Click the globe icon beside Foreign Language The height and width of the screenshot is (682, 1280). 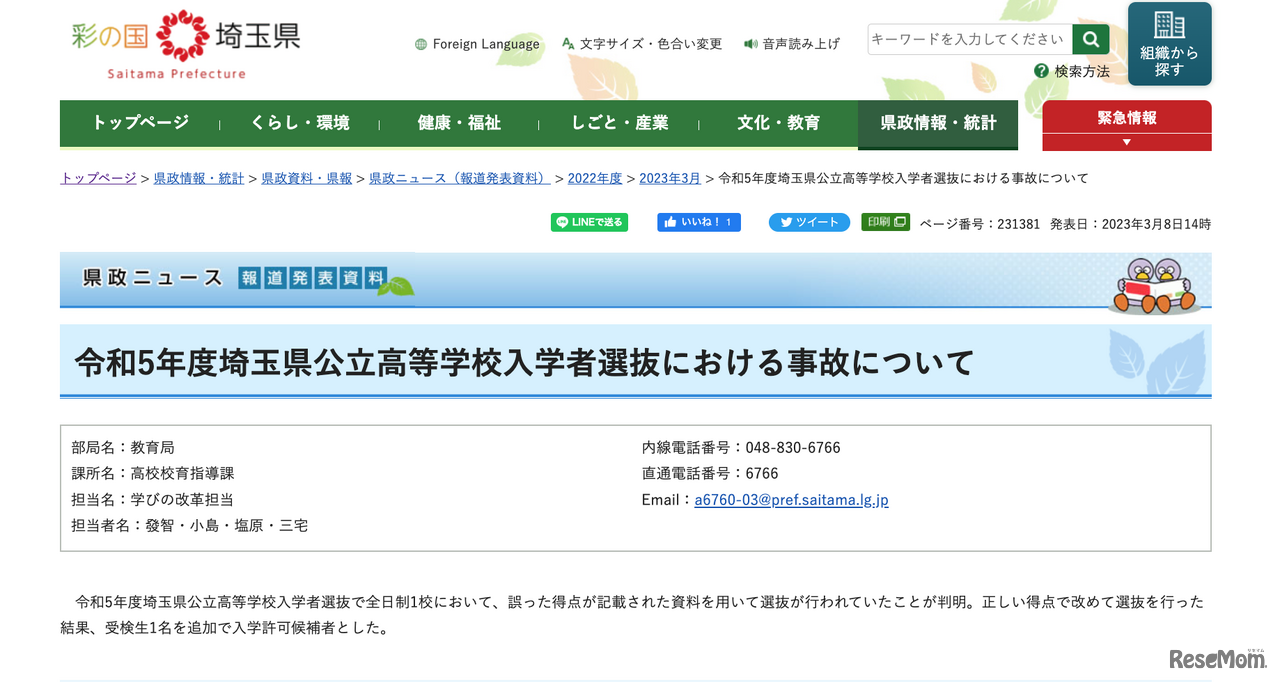421,44
